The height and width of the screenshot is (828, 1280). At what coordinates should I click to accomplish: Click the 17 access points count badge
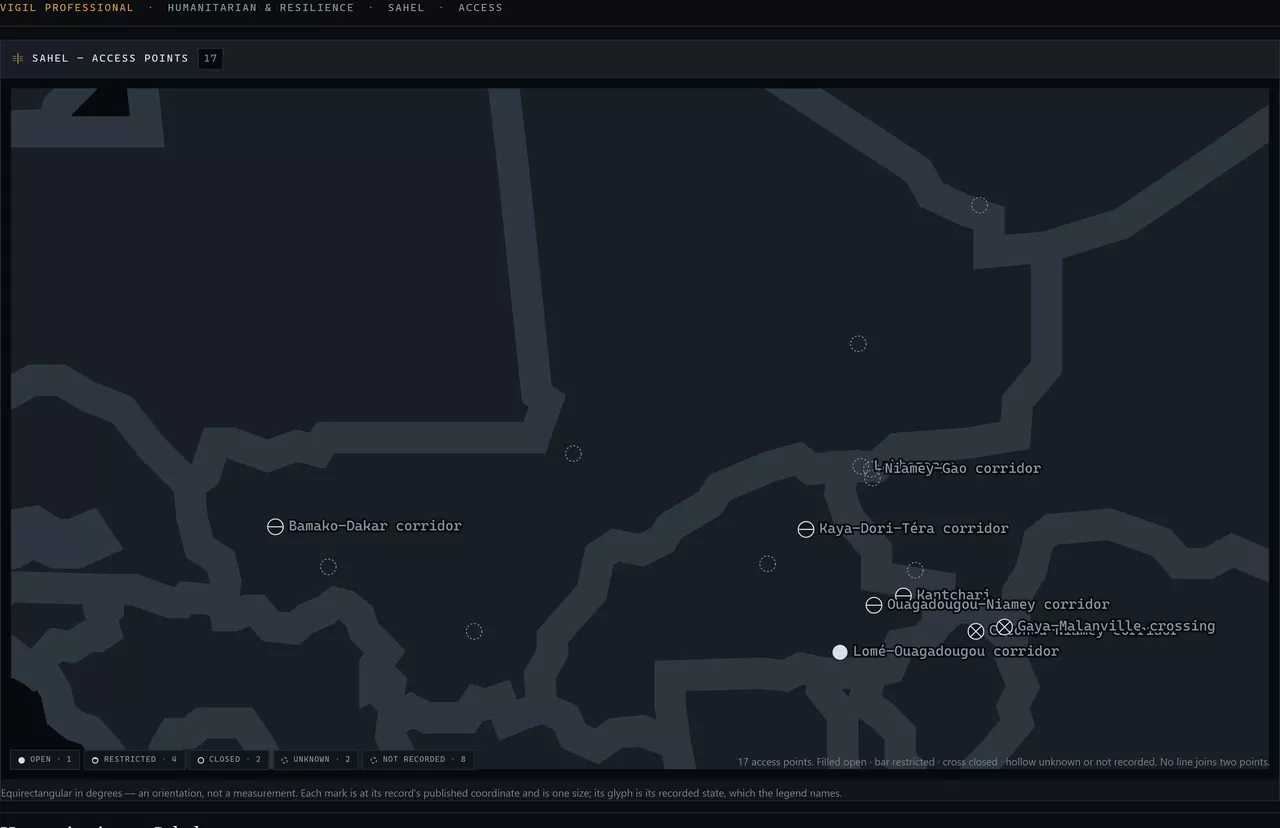(210, 58)
